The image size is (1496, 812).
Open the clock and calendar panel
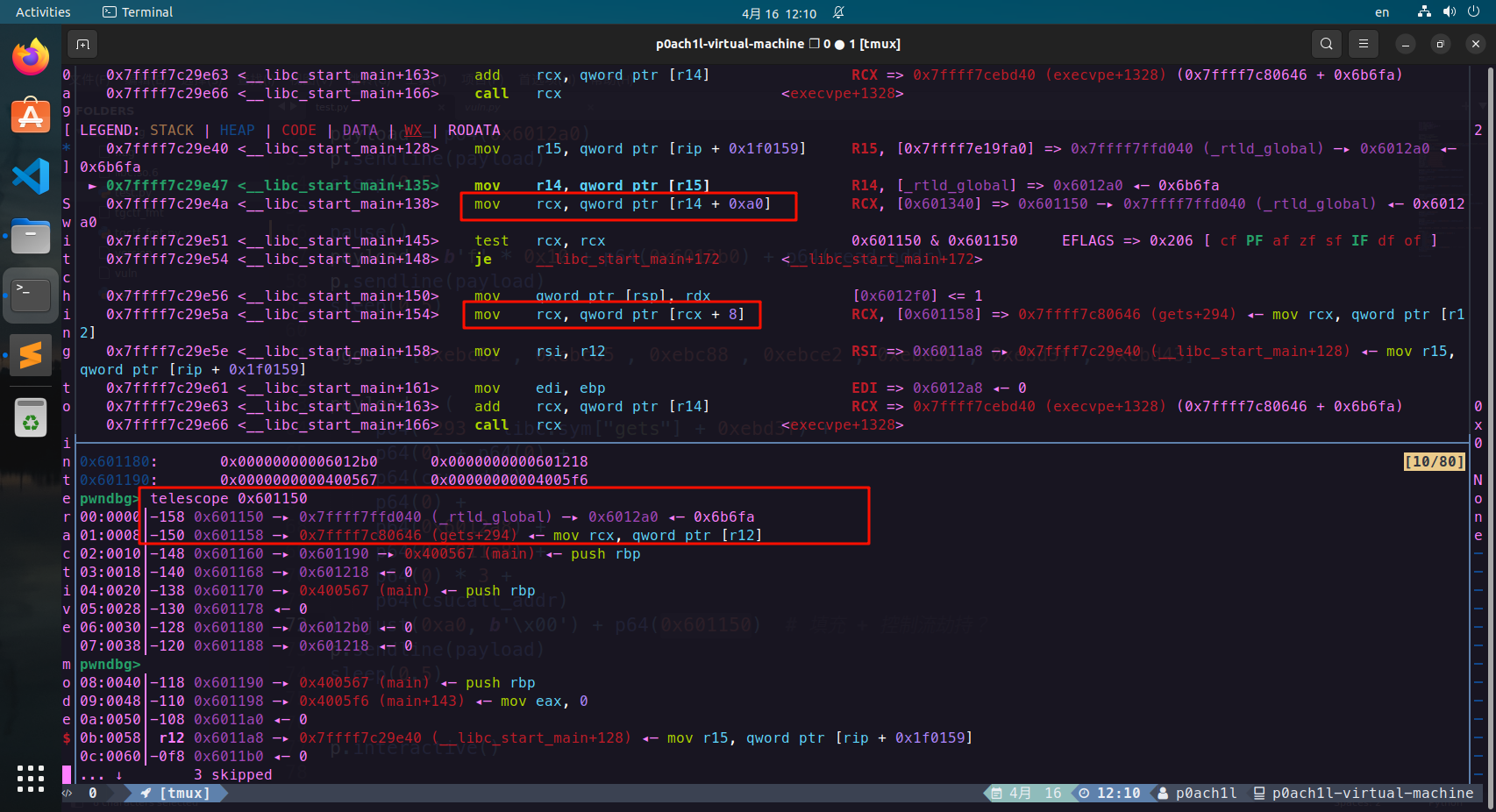pos(779,13)
